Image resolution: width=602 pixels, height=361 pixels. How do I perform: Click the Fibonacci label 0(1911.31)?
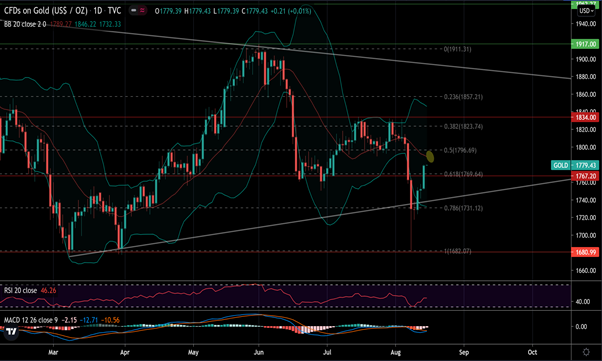click(457, 49)
